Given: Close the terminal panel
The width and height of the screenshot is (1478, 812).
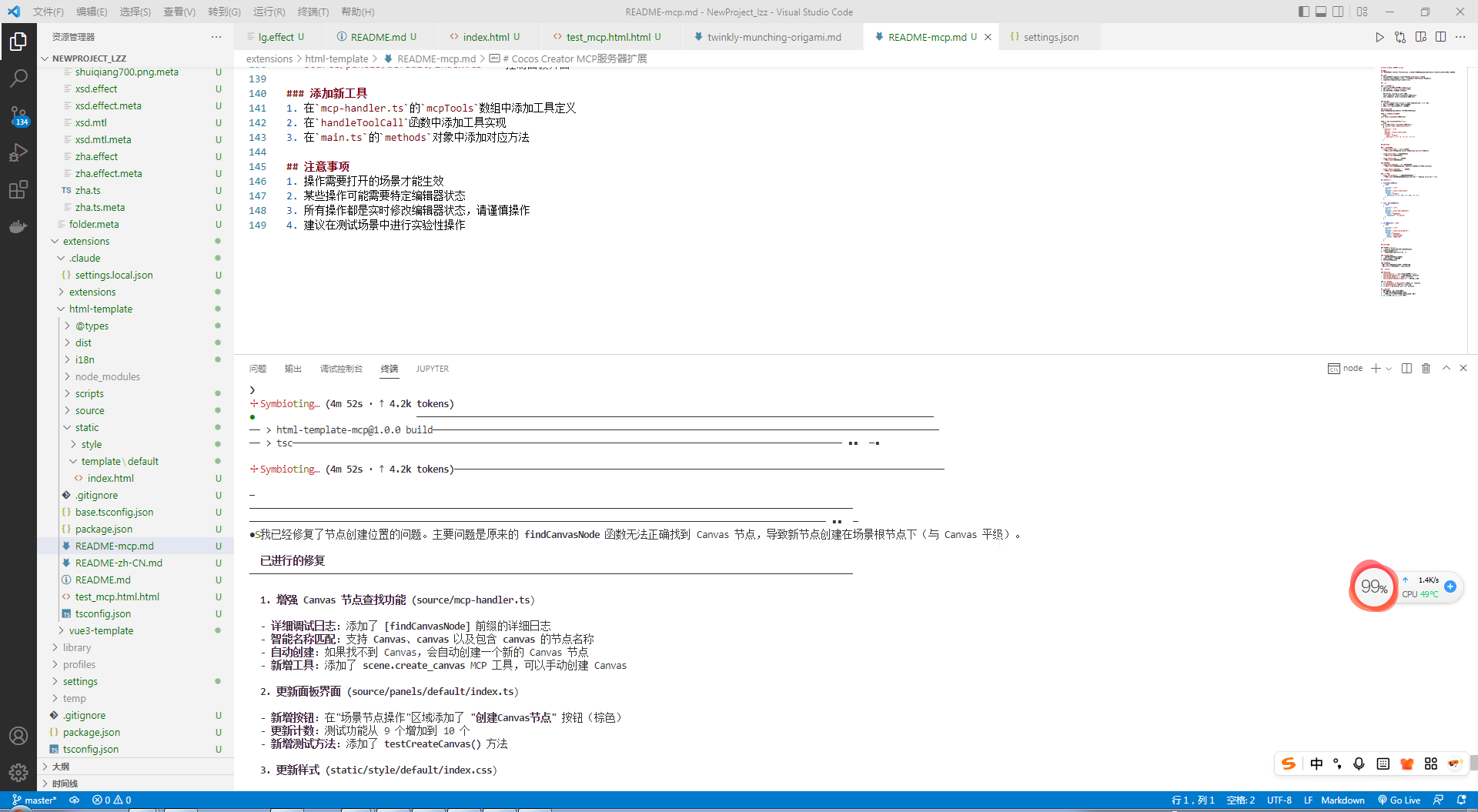Looking at the screenshot, I should (1463, 369).
